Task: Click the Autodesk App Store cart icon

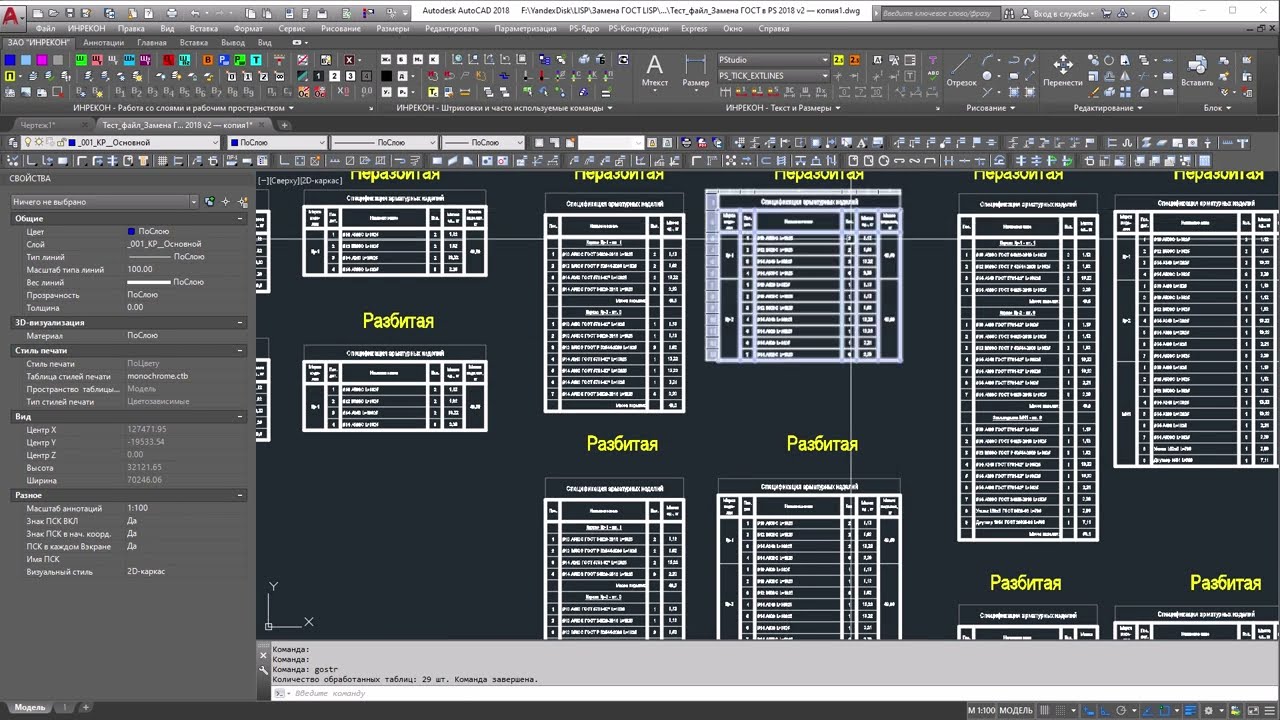Action: coord(1106,13)
